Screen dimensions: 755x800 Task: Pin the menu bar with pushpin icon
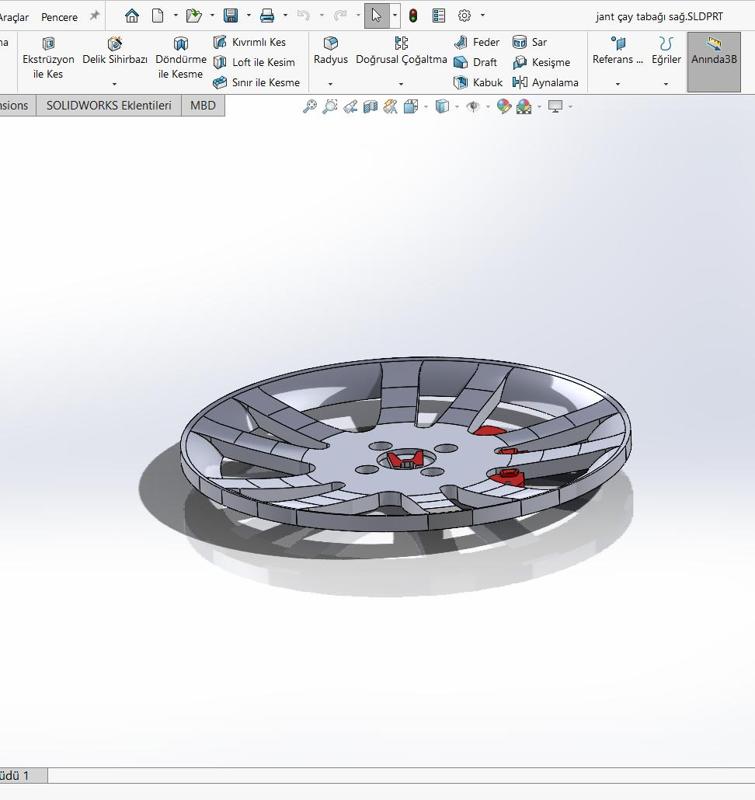coord(94,16)
